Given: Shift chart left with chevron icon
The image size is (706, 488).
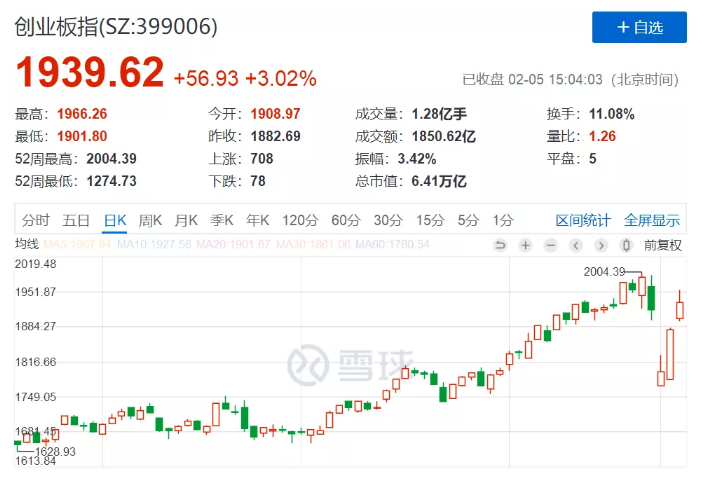Looking at the screenshot, I should click(575, 245).
